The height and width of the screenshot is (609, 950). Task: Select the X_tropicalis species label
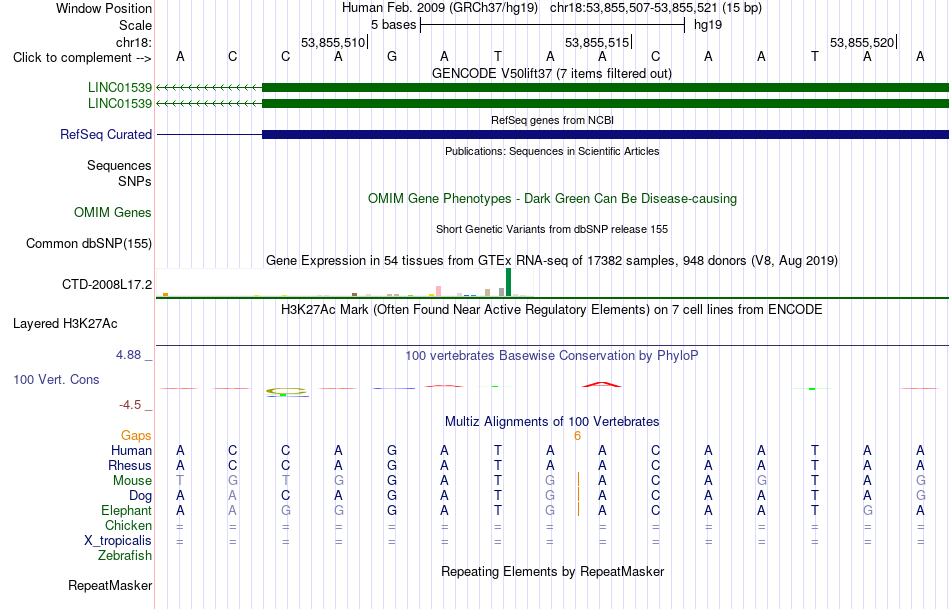pos(118,541)
